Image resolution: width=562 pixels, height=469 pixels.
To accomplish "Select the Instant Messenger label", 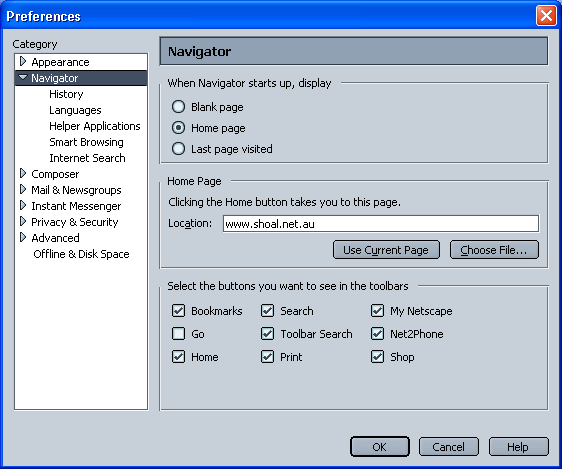I will (x=76, y=206).
